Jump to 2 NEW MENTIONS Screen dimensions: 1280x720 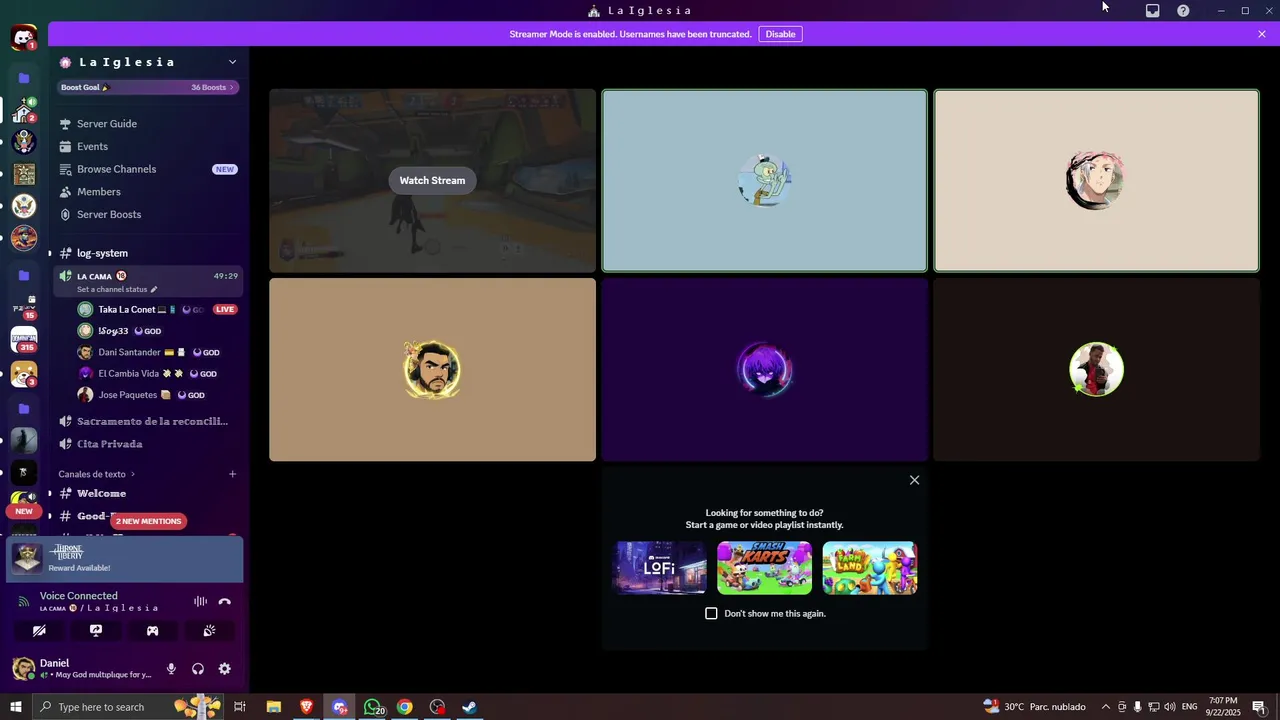(x=148, y=521)
